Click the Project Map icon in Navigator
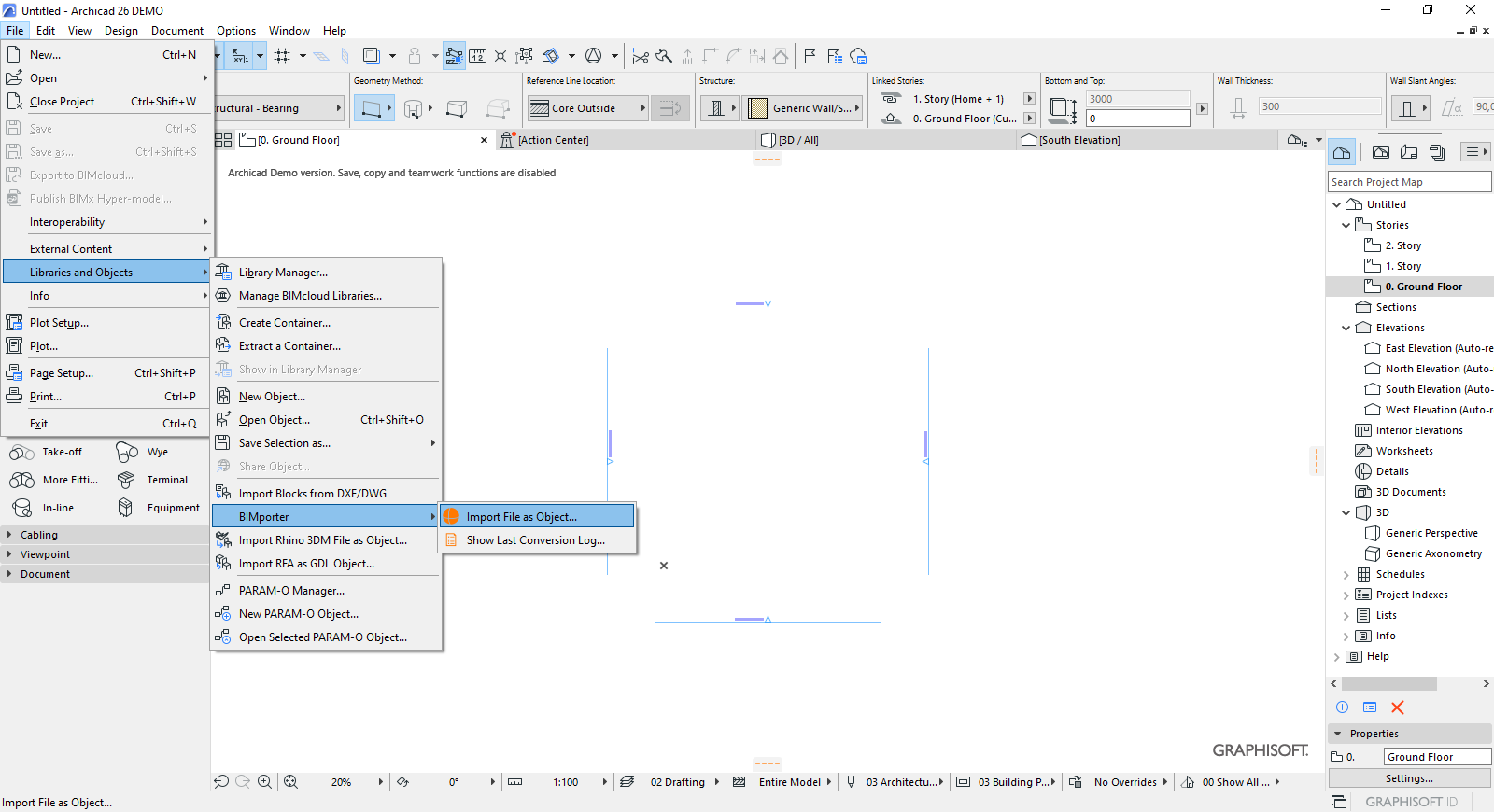The width and height of the screenshot is (1494, 812). point(1342,152)
